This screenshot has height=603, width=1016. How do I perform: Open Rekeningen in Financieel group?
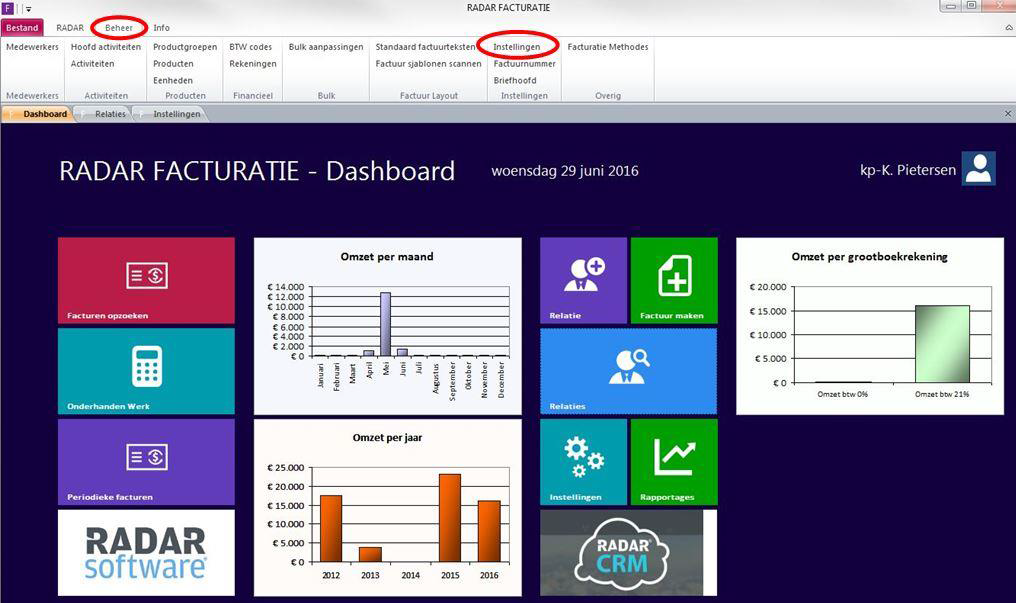pos(253,63)
